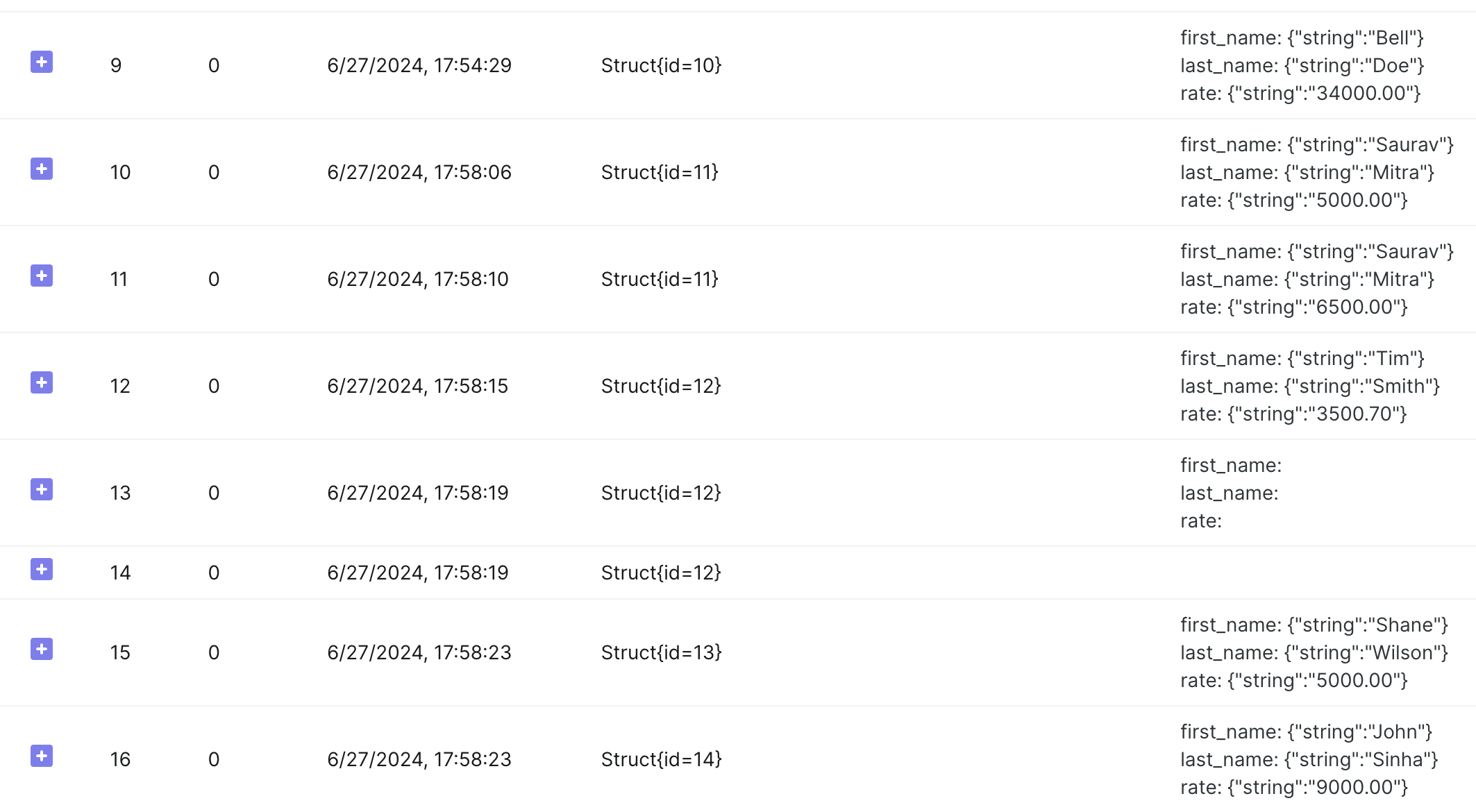Image resolution: width=1476 pixels, height=812 pixels.
Task: Select the Struct{id=13} key
Action: coord(661,652)
